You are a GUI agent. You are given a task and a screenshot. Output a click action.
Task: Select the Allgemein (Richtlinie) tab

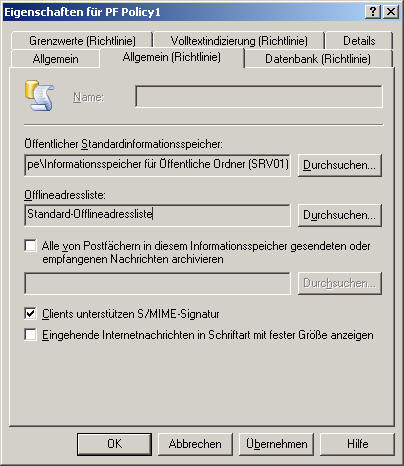172,57
